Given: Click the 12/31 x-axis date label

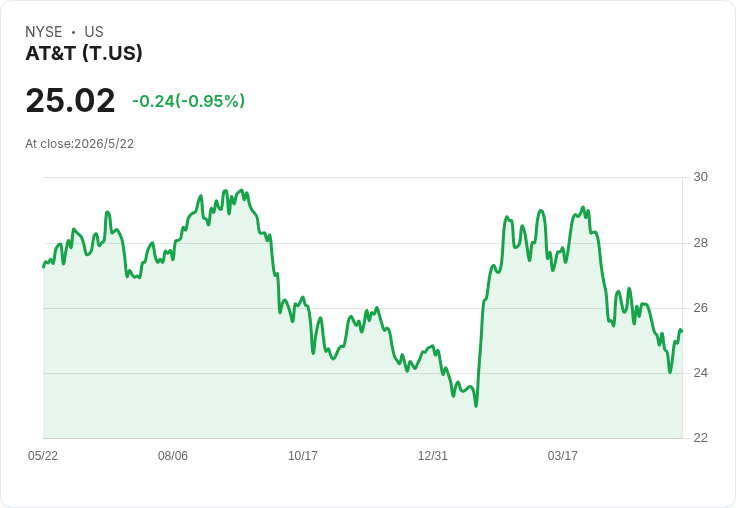Looking at the screenshot, I should [x=433, y=455].
